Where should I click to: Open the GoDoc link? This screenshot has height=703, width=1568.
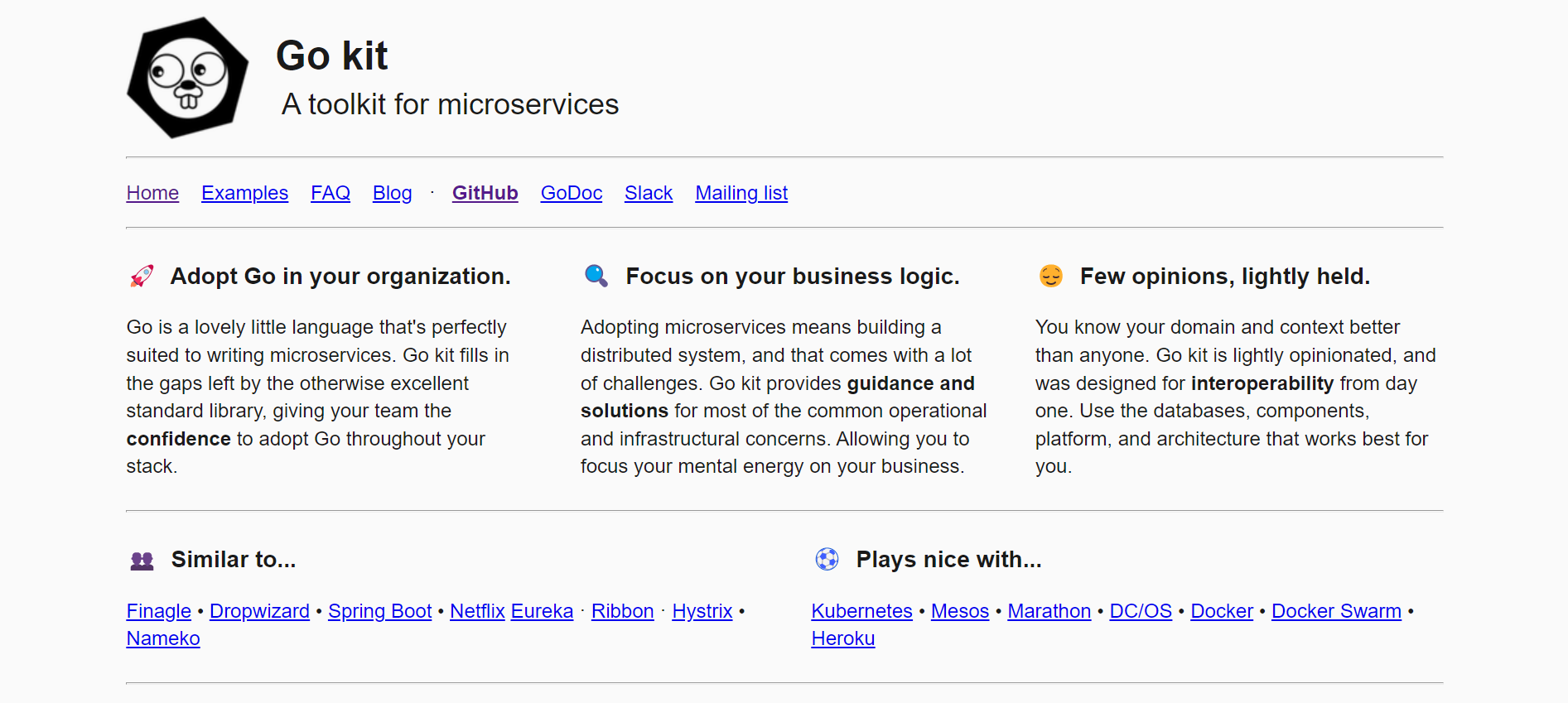(572, 193)
